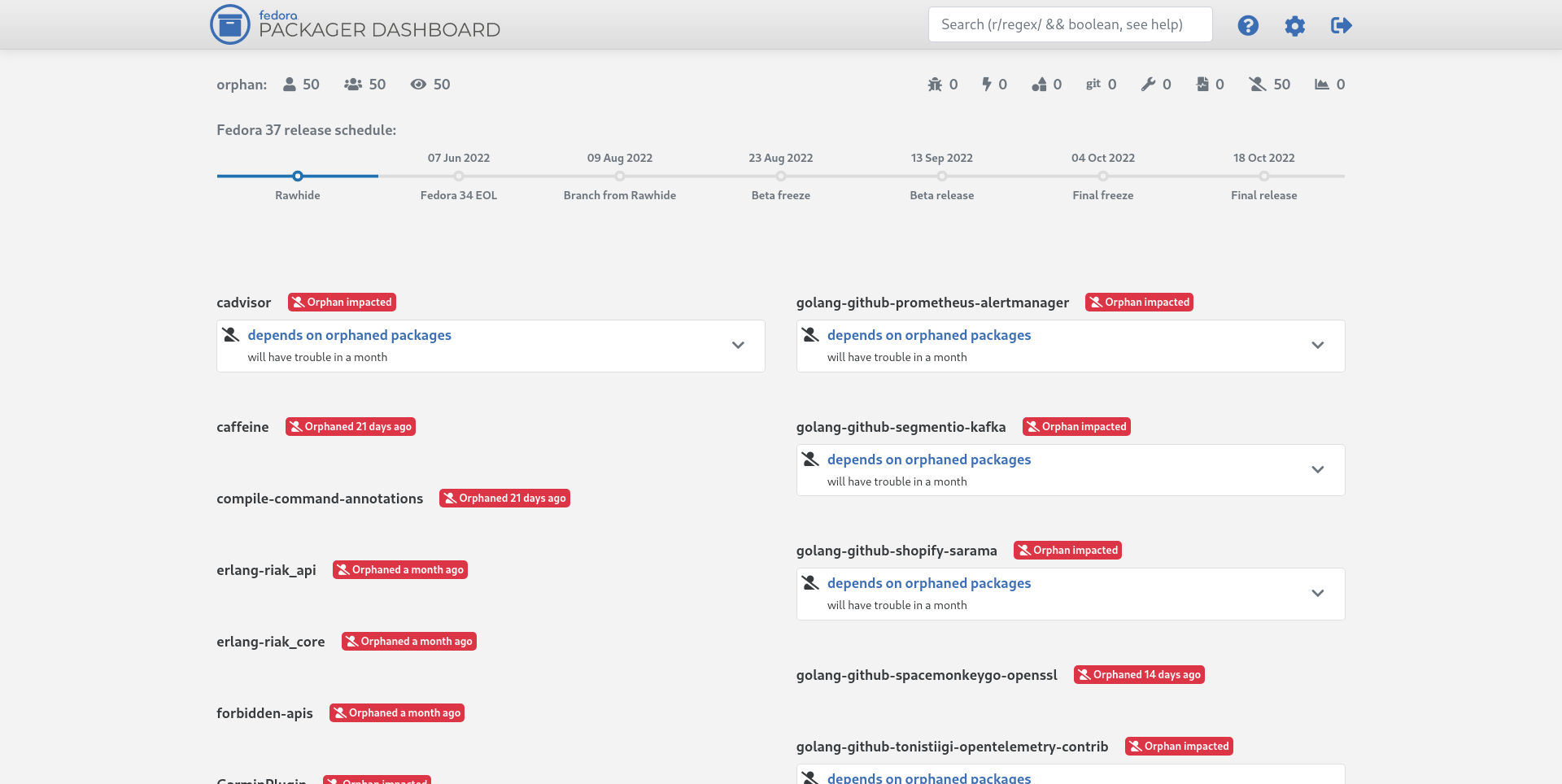Click the segmentio-kafka card's orphan user icon
This screenshot has width=1562, height=784.
pyautogui.click(x=810, y=459)
